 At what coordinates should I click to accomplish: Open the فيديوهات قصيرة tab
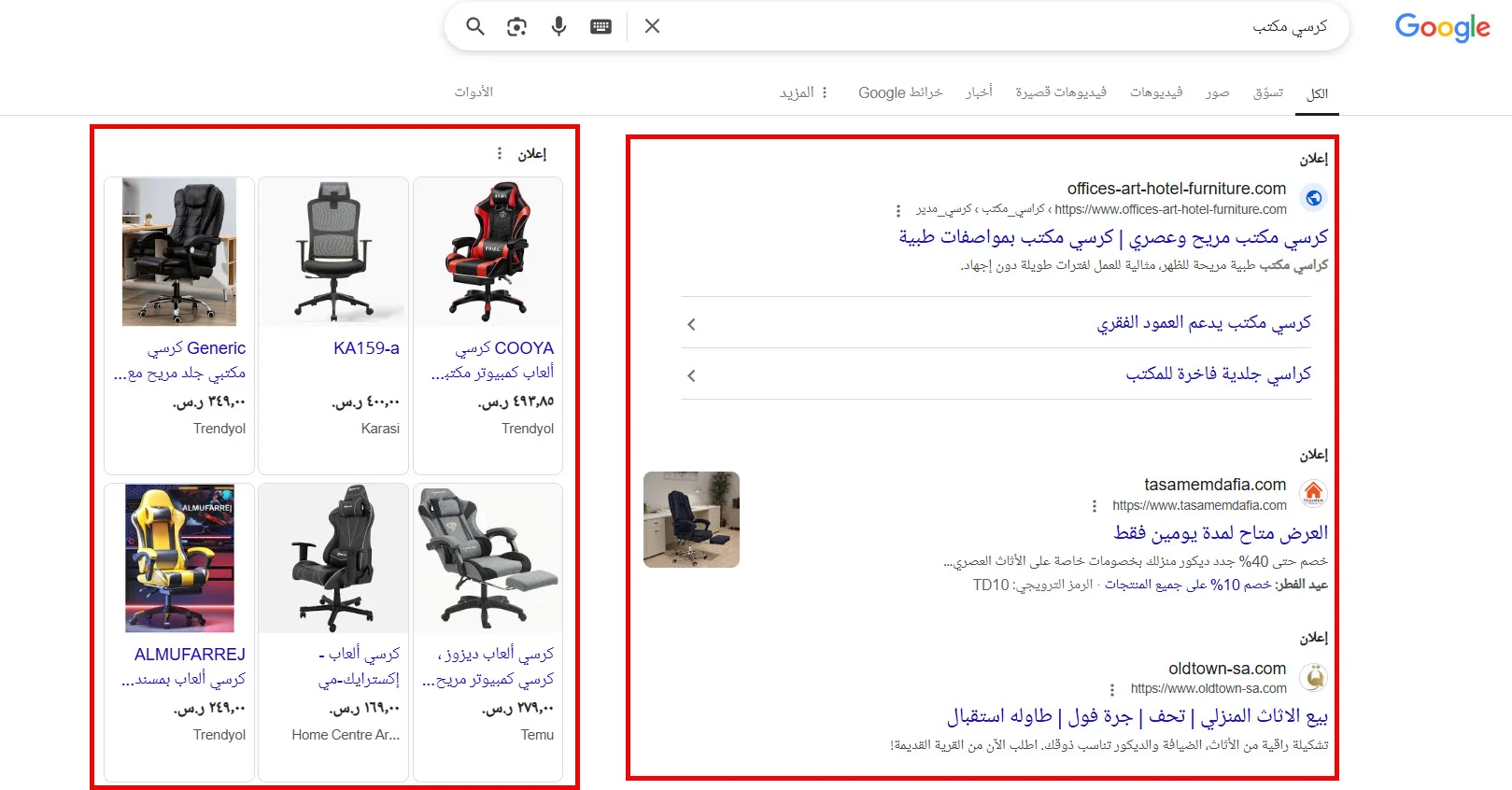[x=1061, y=92]
